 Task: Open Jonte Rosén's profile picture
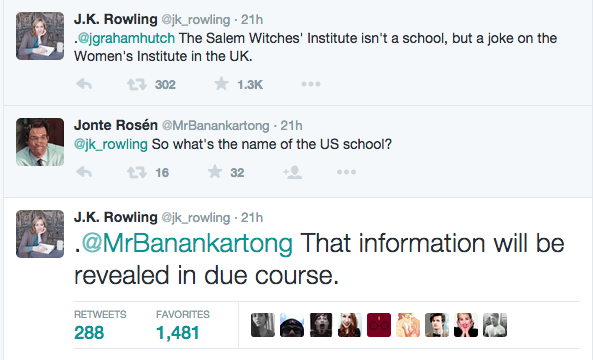(x=40, y=142)
